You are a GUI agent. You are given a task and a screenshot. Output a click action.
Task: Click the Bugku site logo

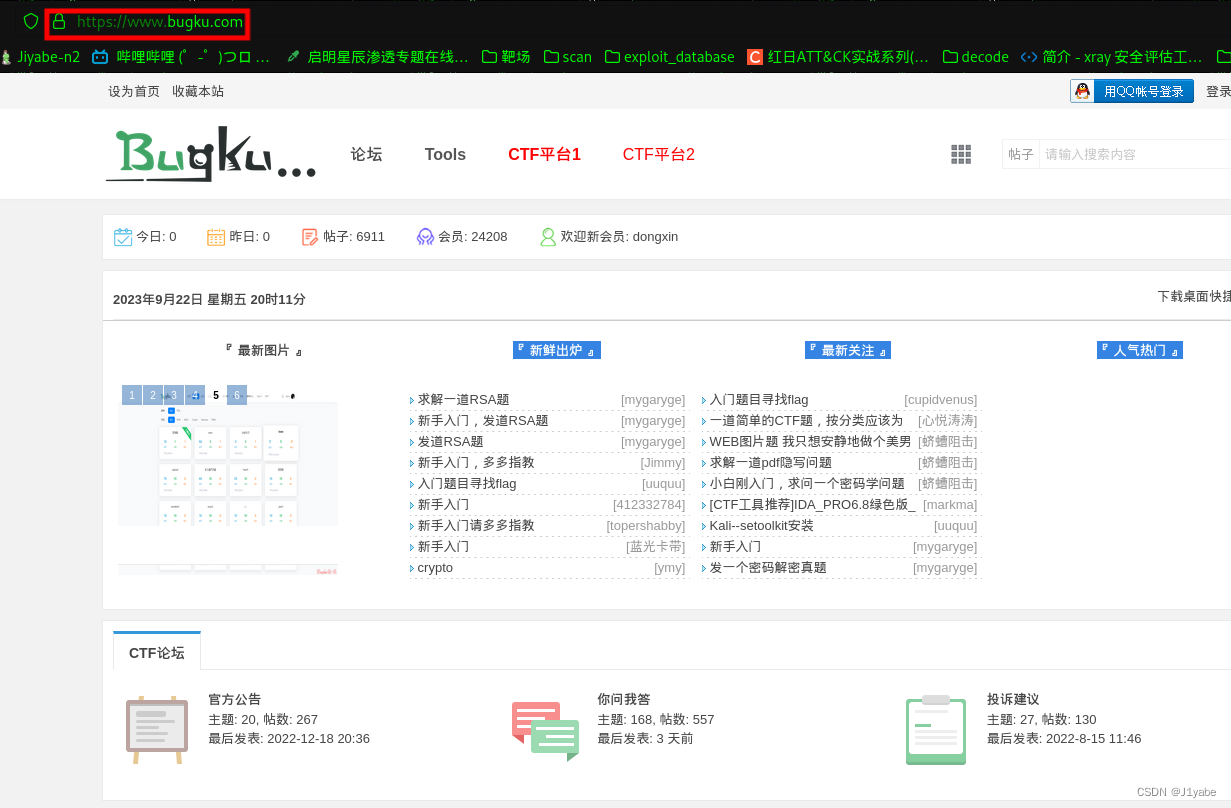(x=210, y=154)
